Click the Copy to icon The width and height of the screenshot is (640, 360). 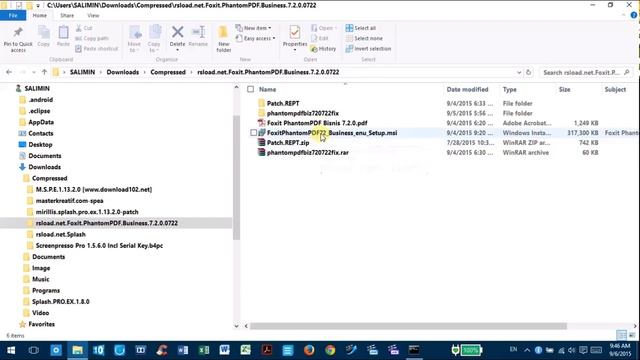[155, 32]
